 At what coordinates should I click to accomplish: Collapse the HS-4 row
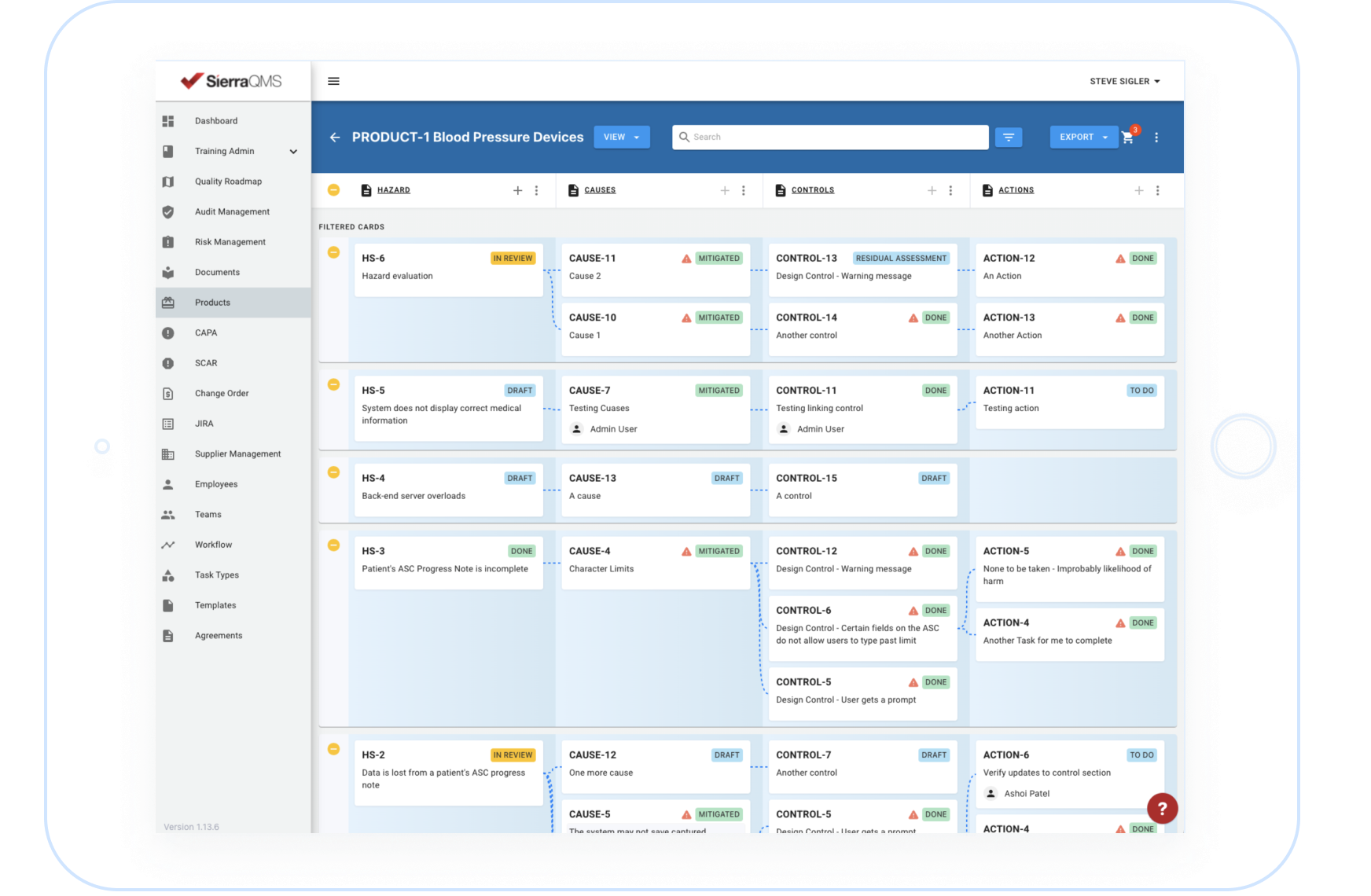pos(333,472)
